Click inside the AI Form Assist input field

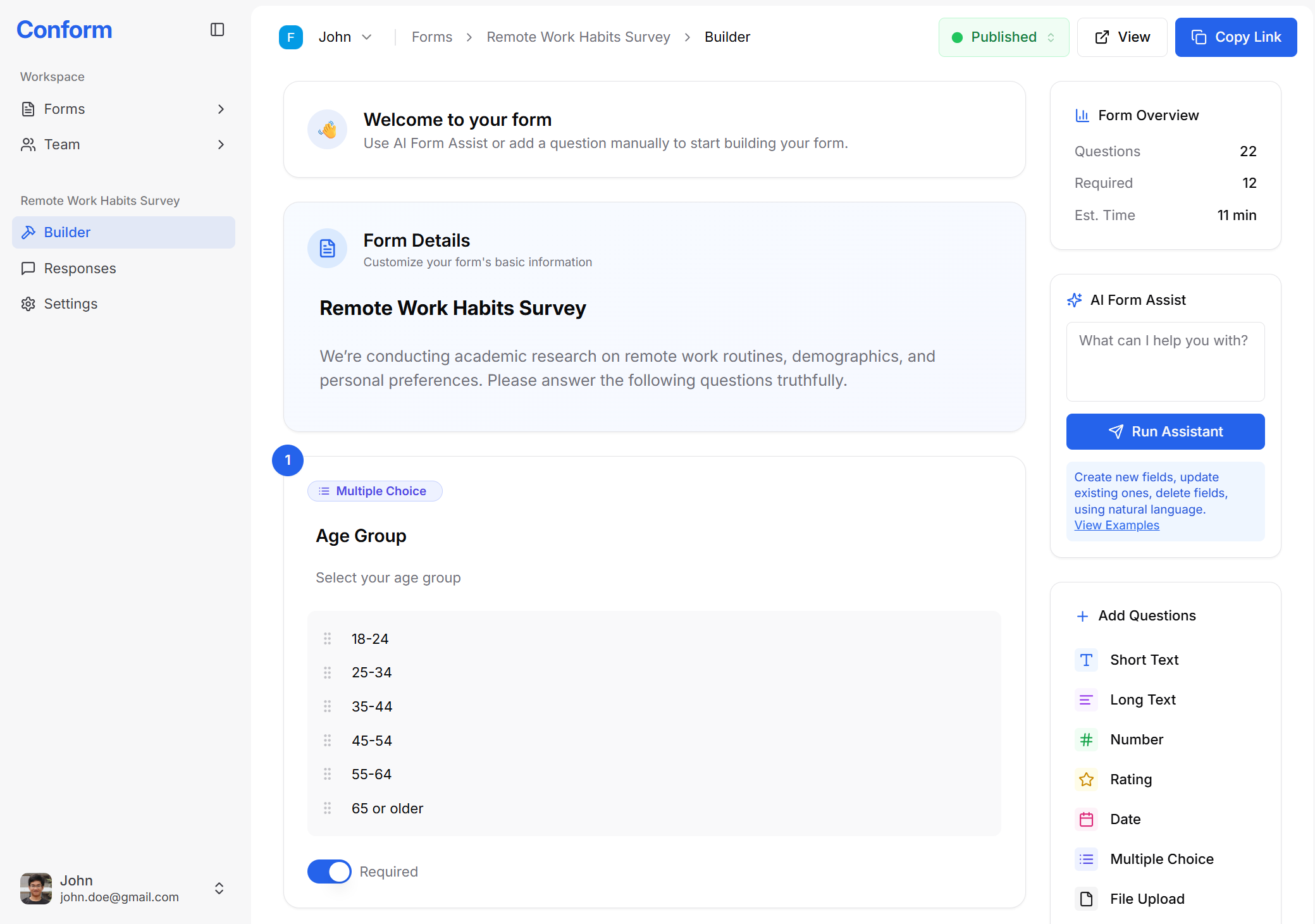tap(1164, 360)
